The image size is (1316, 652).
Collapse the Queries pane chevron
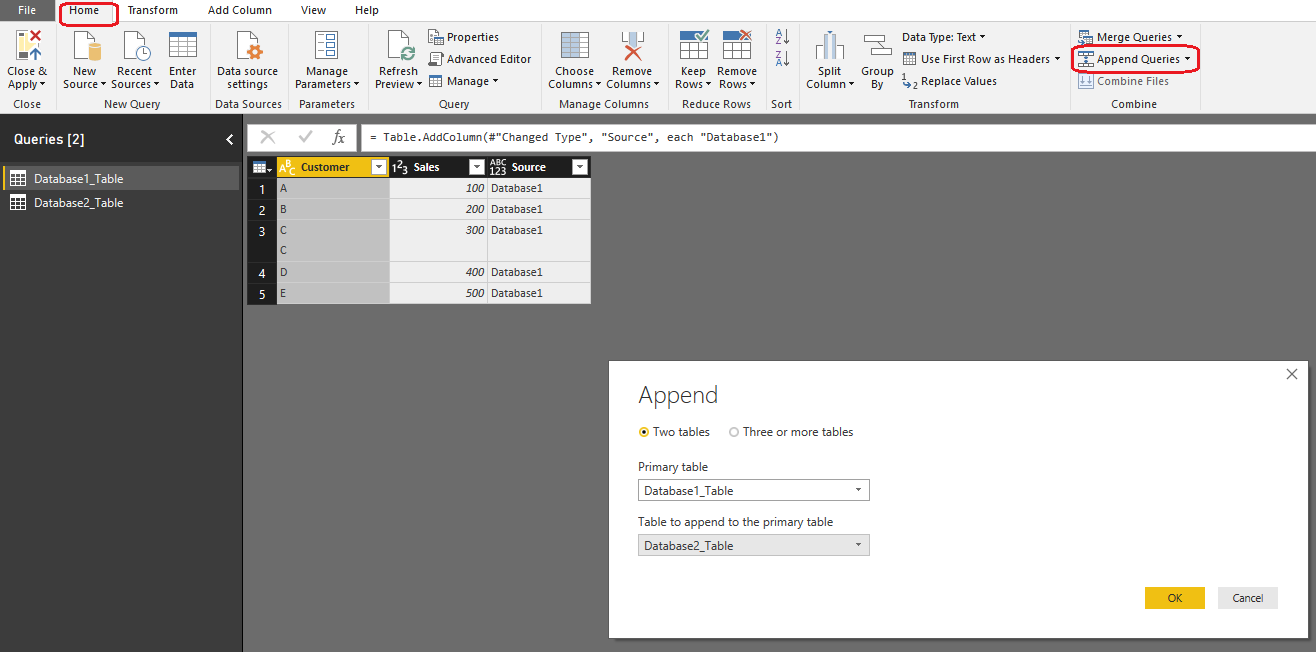(229, 140)
